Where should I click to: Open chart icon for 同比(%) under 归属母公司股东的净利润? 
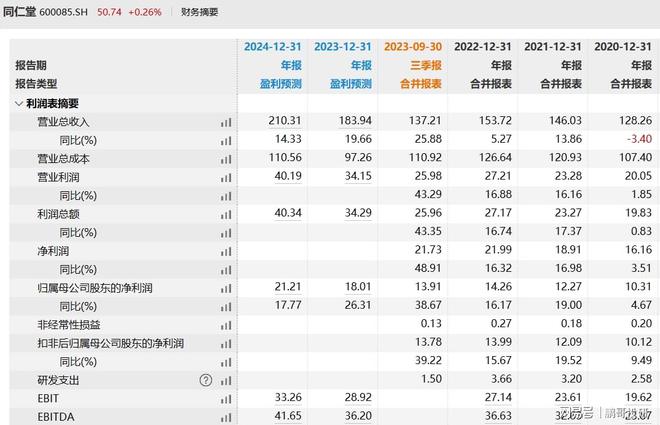coord(226,307)
